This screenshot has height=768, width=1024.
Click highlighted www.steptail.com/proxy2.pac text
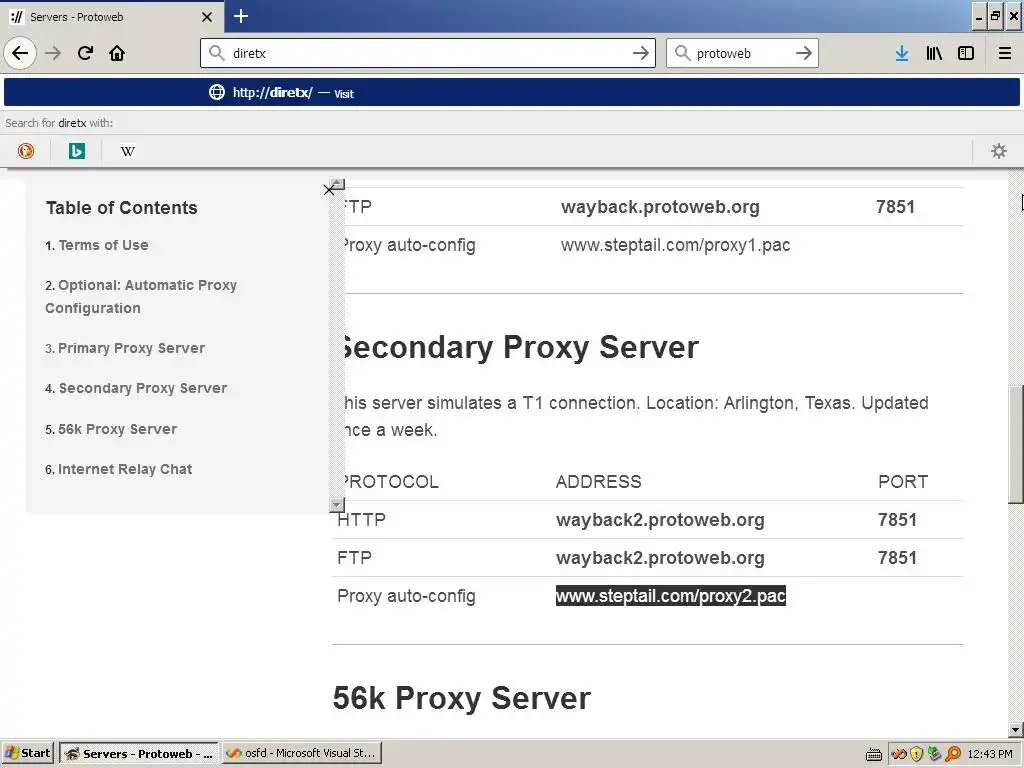click(671, 596)
